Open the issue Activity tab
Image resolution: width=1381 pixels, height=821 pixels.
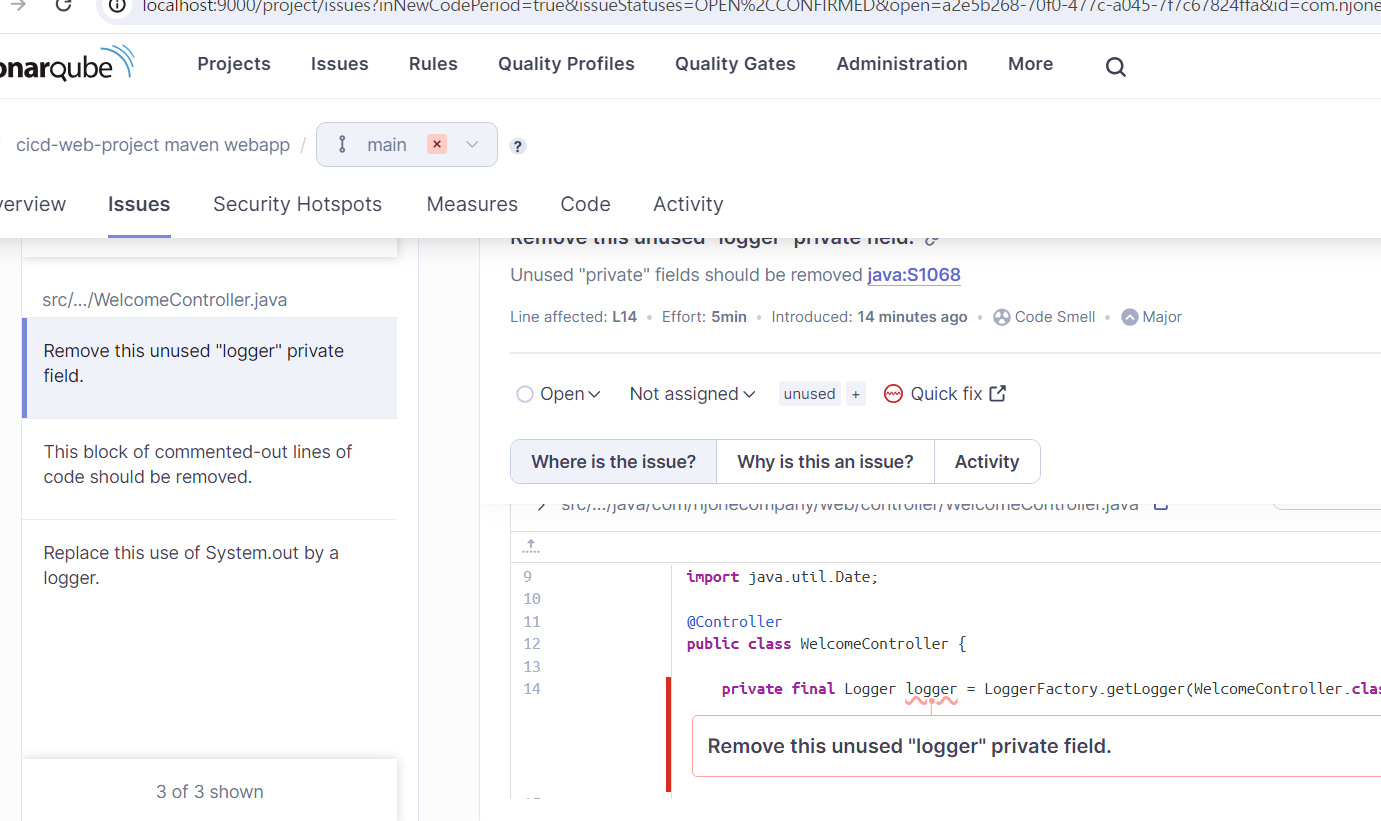click(987, 462)
